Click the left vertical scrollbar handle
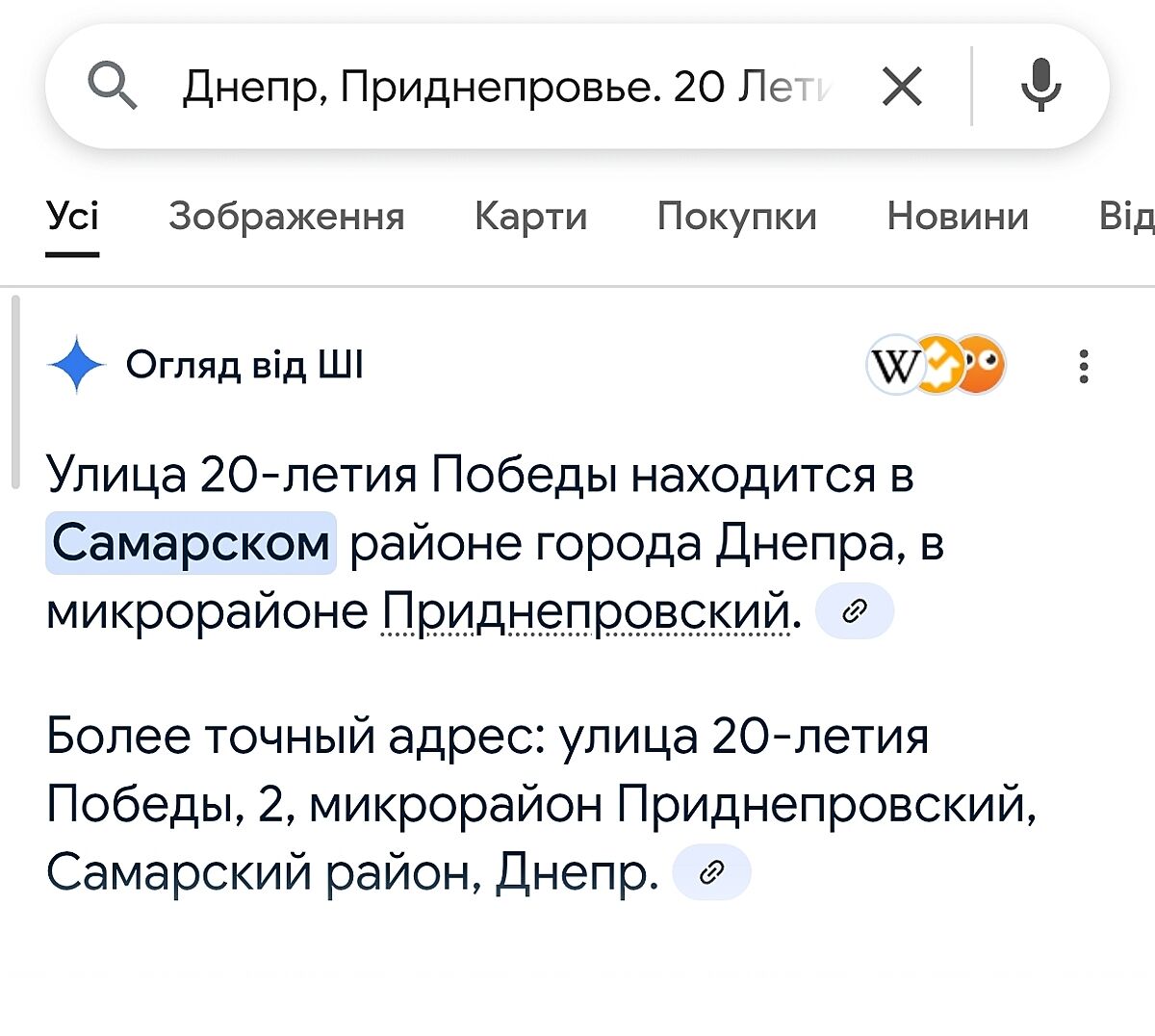This screenshot has height=1036, width=1155. tap(15, 393)
